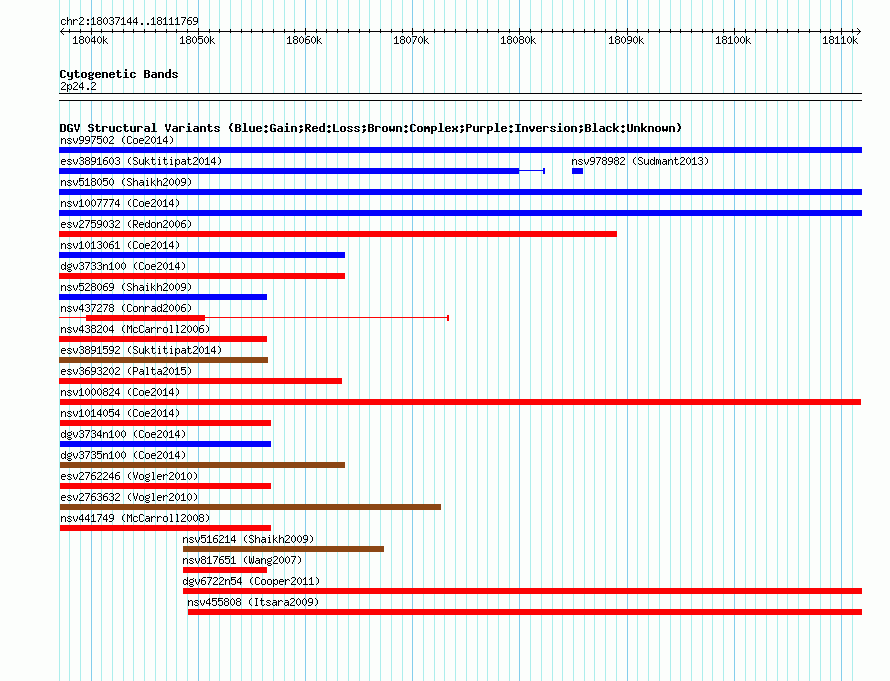Image resolution: width=890 pixels, height=681 pixels.
Task: Click the brown esv2763632 variant bar
Action: pos(250,507)
